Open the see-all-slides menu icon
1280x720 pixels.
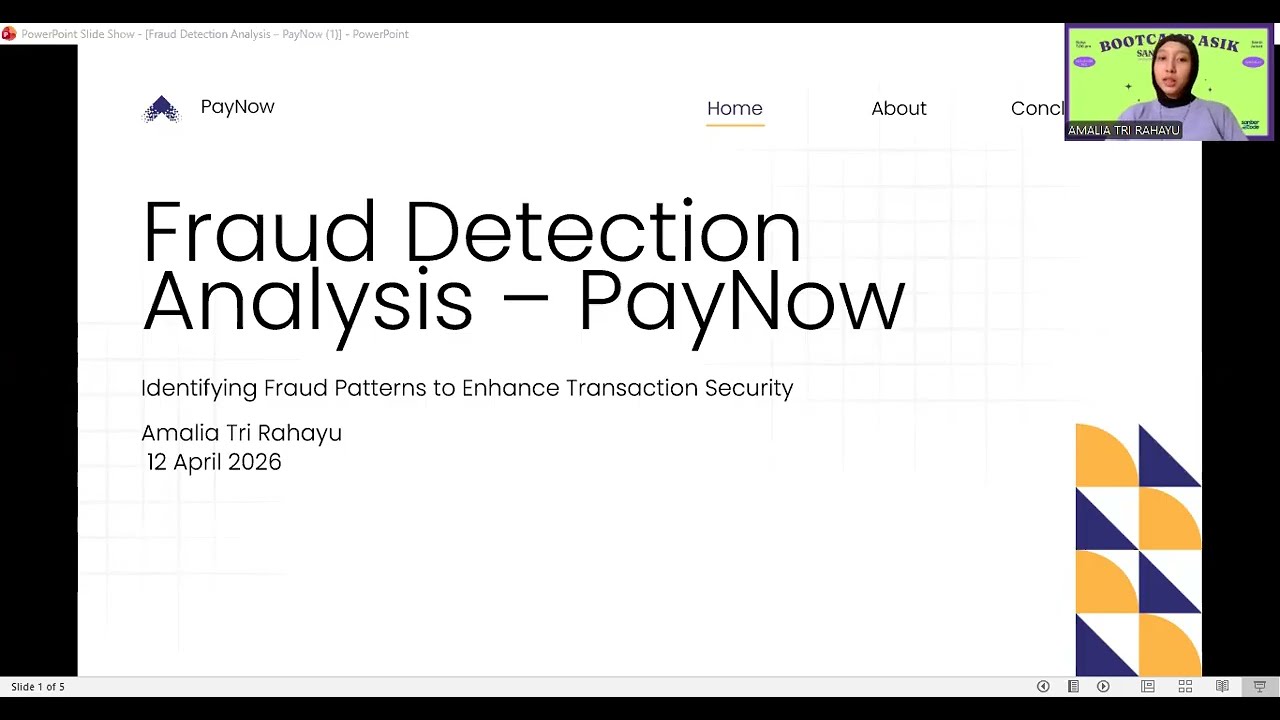click(1073, 686)
